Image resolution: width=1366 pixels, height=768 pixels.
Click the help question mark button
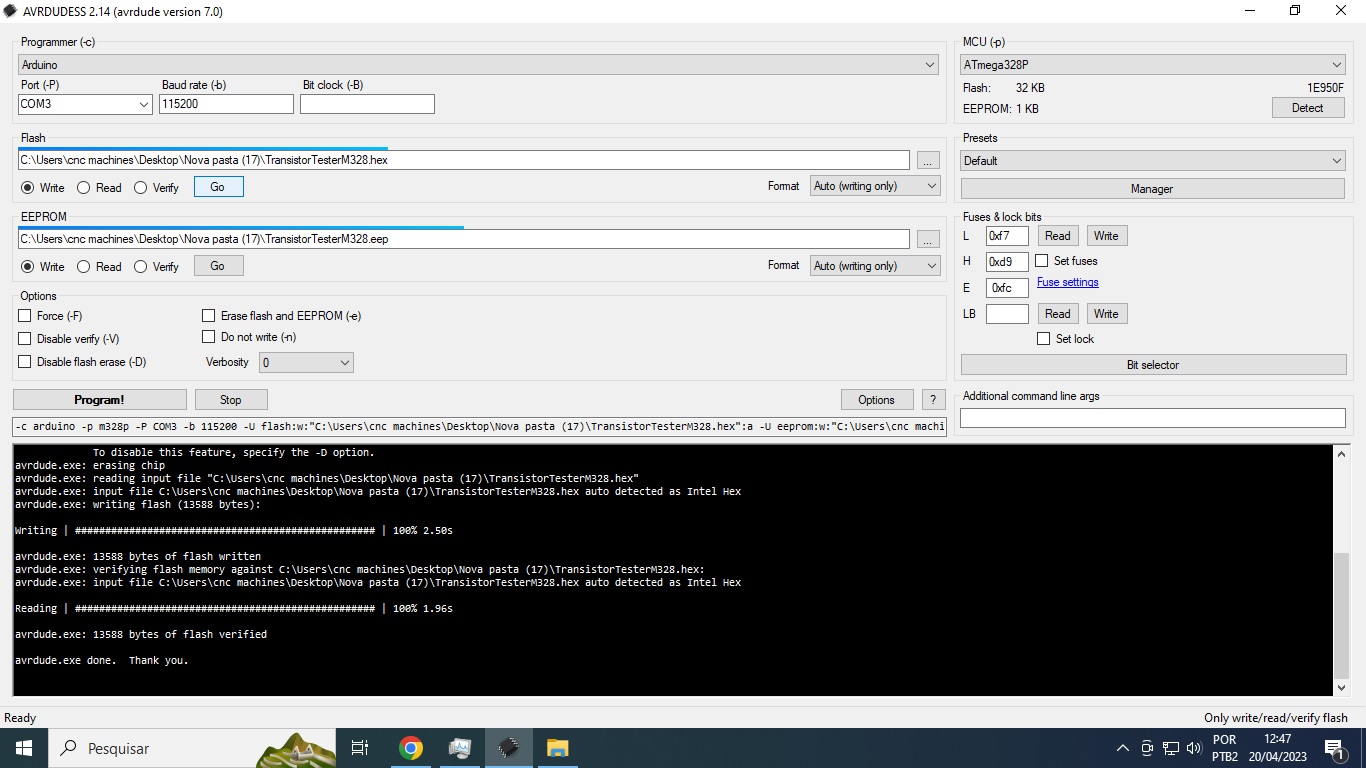point(933,399)
